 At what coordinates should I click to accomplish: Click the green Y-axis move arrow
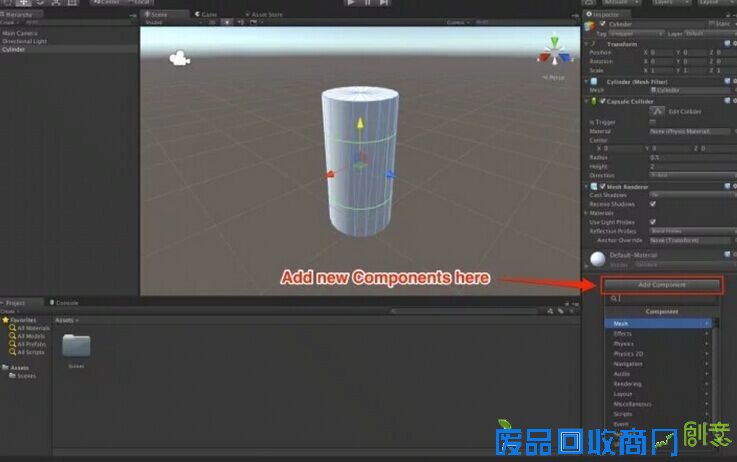360,123
